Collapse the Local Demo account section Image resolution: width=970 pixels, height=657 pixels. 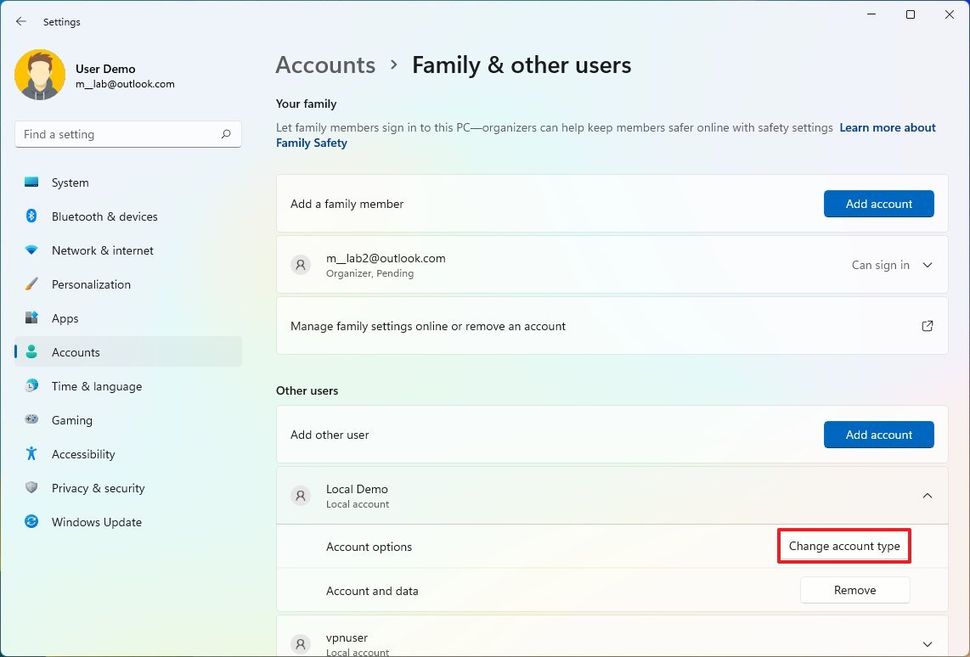click(927, 496)
